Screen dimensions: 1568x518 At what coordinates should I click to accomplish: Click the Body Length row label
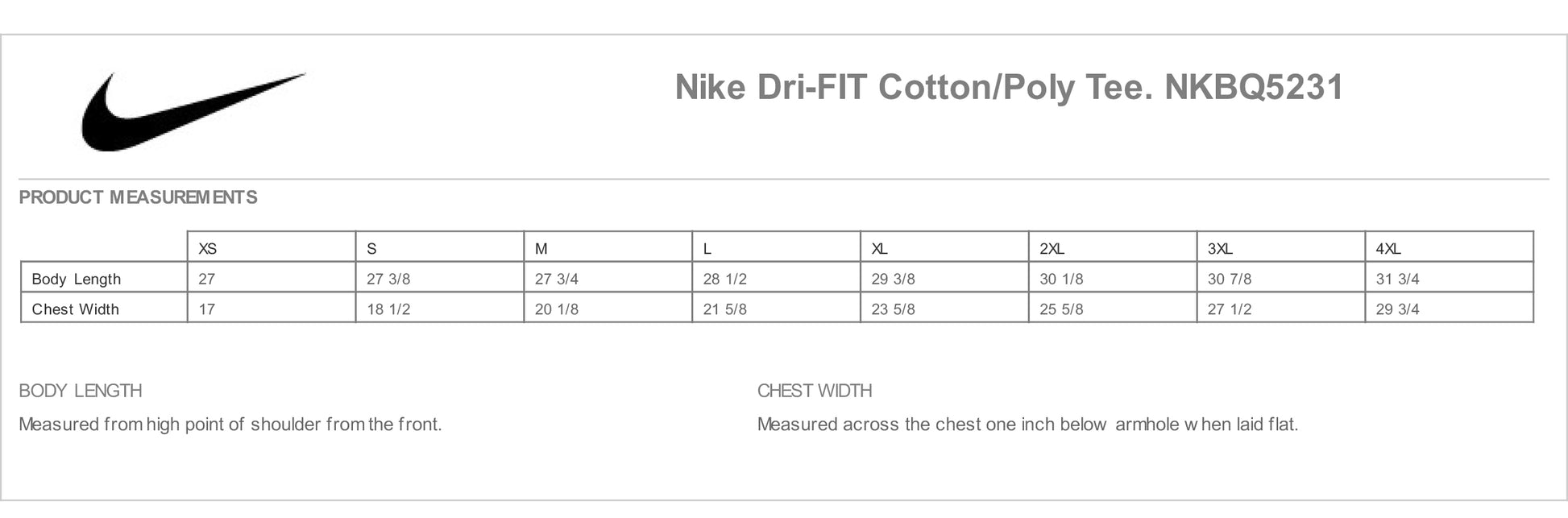click(x=77, y=280)
